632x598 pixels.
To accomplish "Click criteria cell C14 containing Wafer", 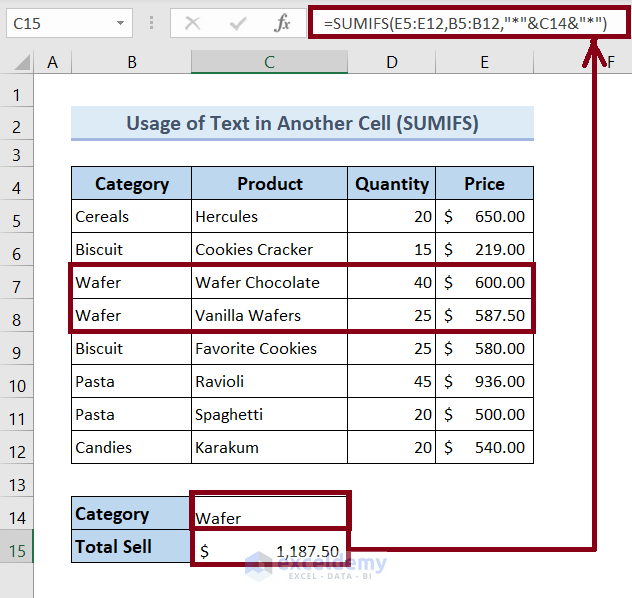I will (270, 517).
